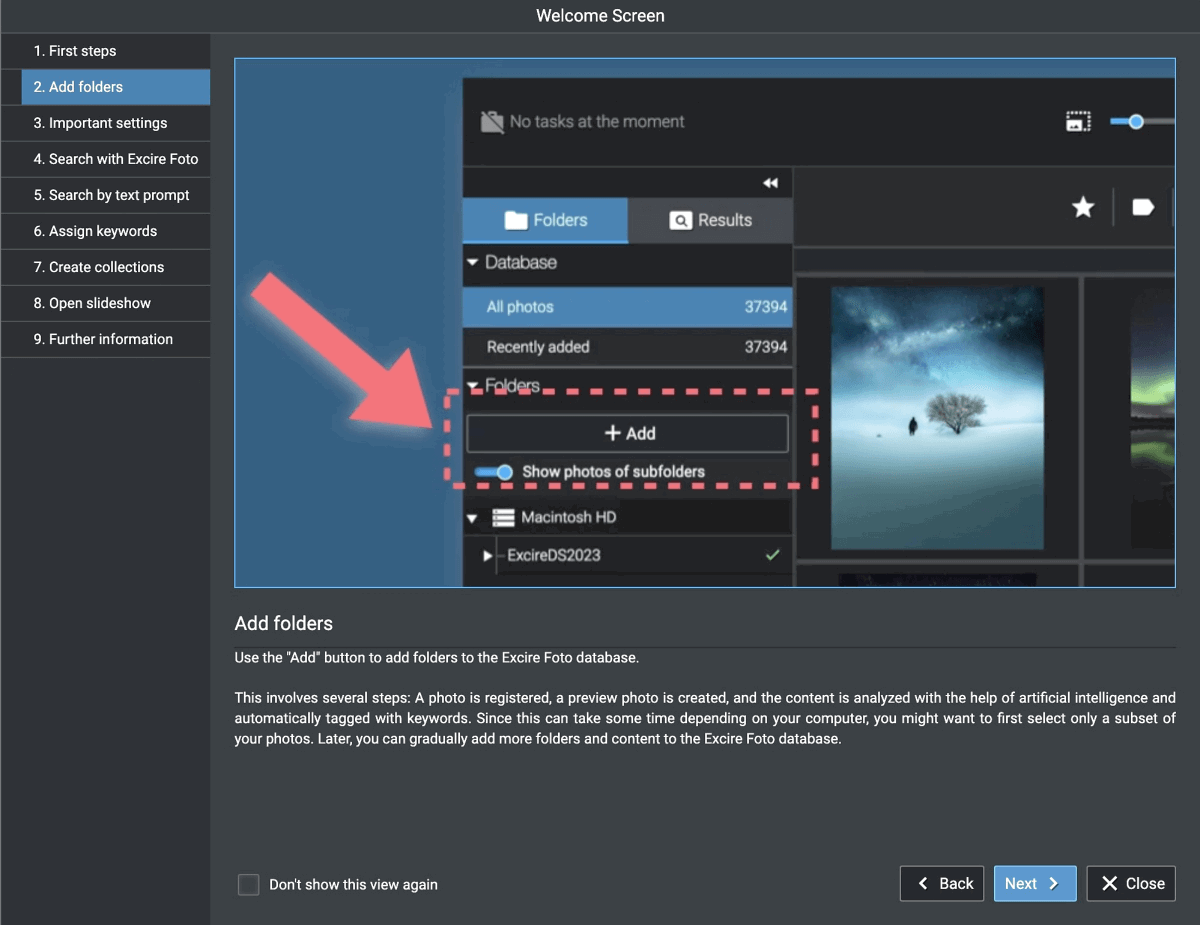Select 'Recently added' row in preview
This screenshot has width=1200, height=925.
(627, 347)
